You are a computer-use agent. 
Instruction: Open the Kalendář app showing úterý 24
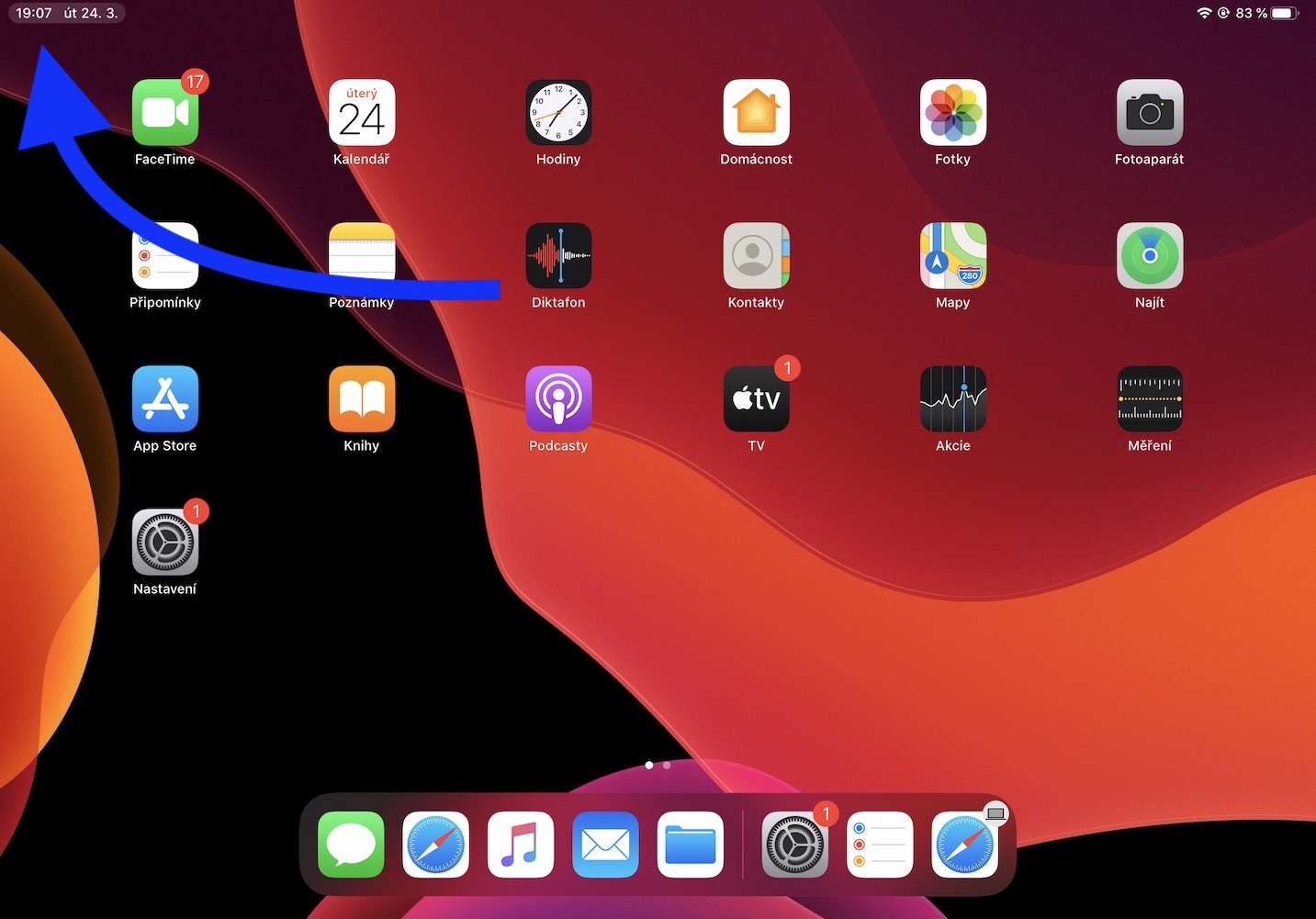(x=362, y=113)
